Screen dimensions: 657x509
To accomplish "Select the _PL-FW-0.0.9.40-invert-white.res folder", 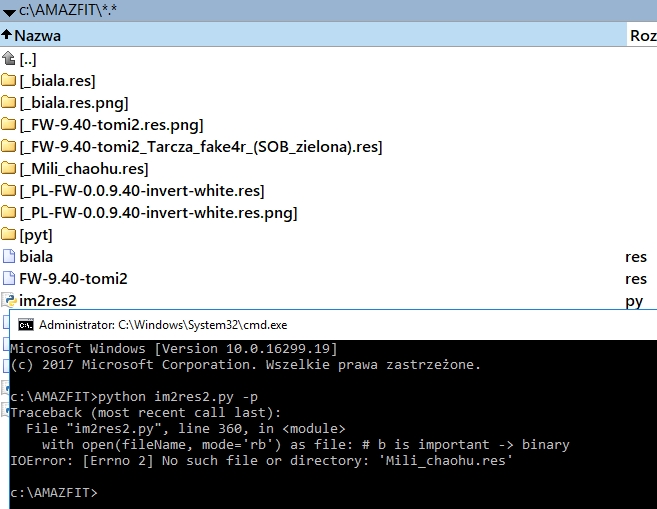I will 141,191.
